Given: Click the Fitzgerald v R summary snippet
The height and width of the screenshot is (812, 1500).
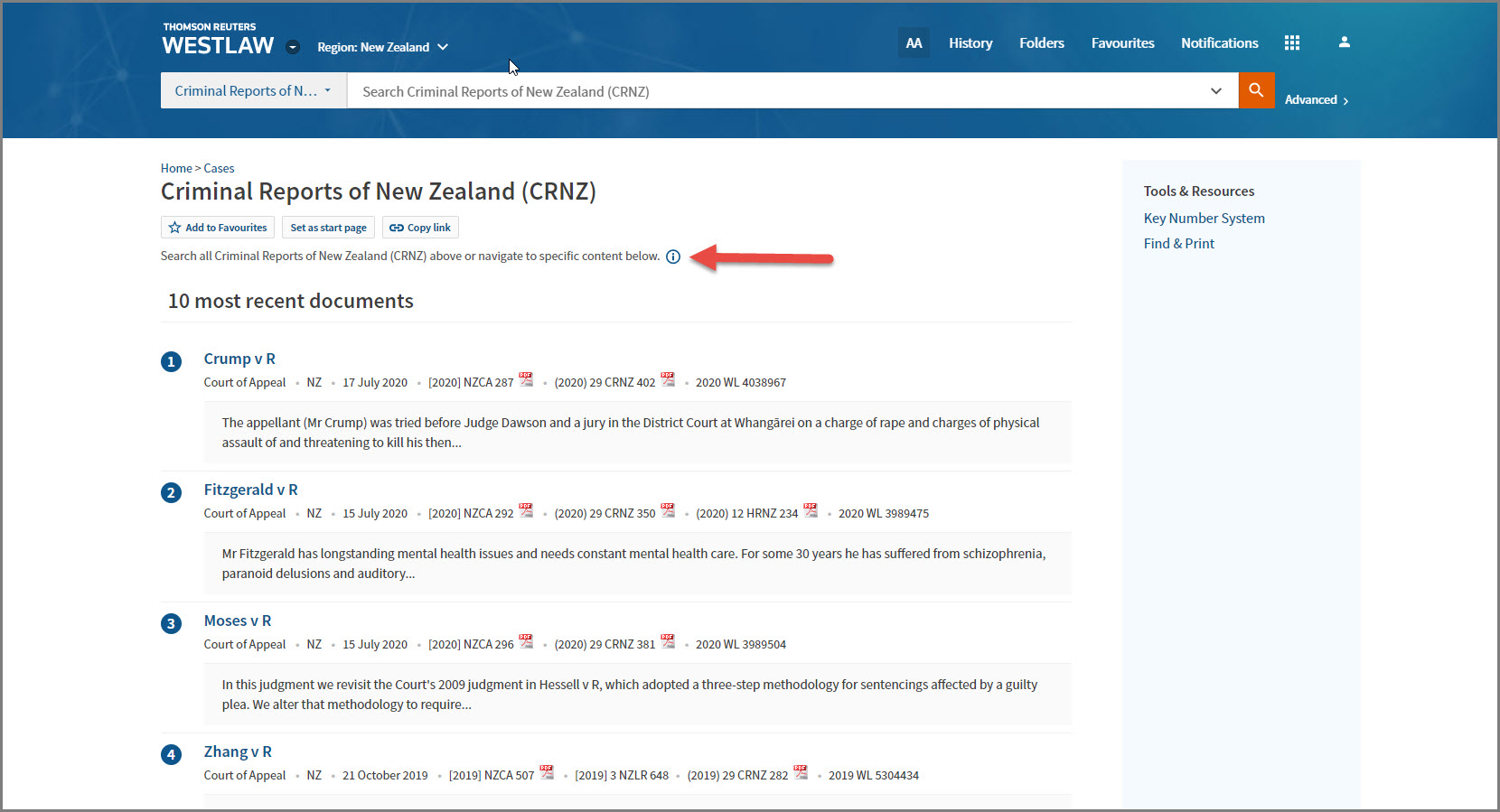Looking at the screenshot, I should pyautogui.click(x=638, y=564).
